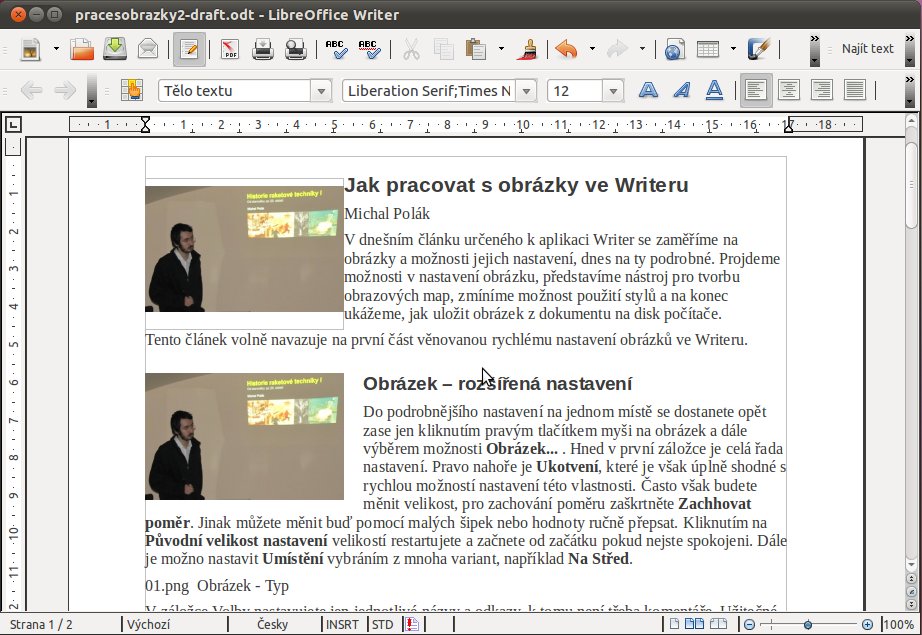Open the Paste options dropdown arrow
The height and width of the screenshot is (635, 922).
click(x=501, y=49)
